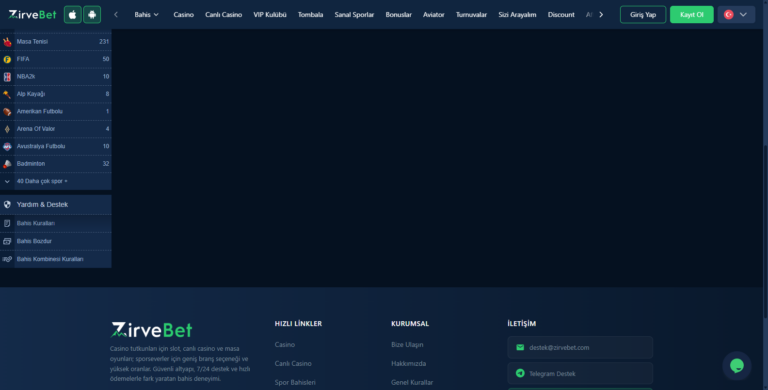
Task: Open the Turnuvalar menu item
Action: tap(471, 15)
